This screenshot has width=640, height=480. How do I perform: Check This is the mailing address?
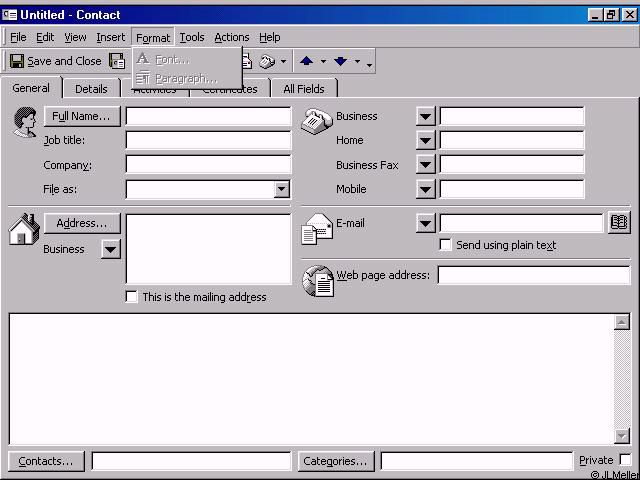pyautogui.click(x=131, y=297)
